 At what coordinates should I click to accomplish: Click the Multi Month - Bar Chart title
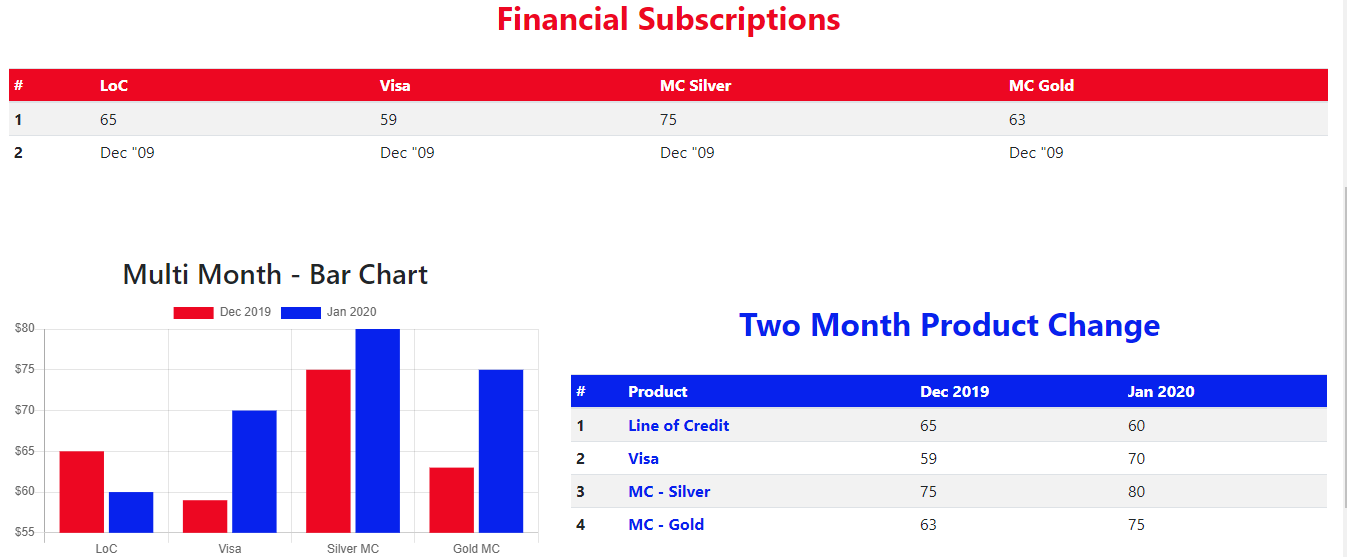(x=275, y=275)
